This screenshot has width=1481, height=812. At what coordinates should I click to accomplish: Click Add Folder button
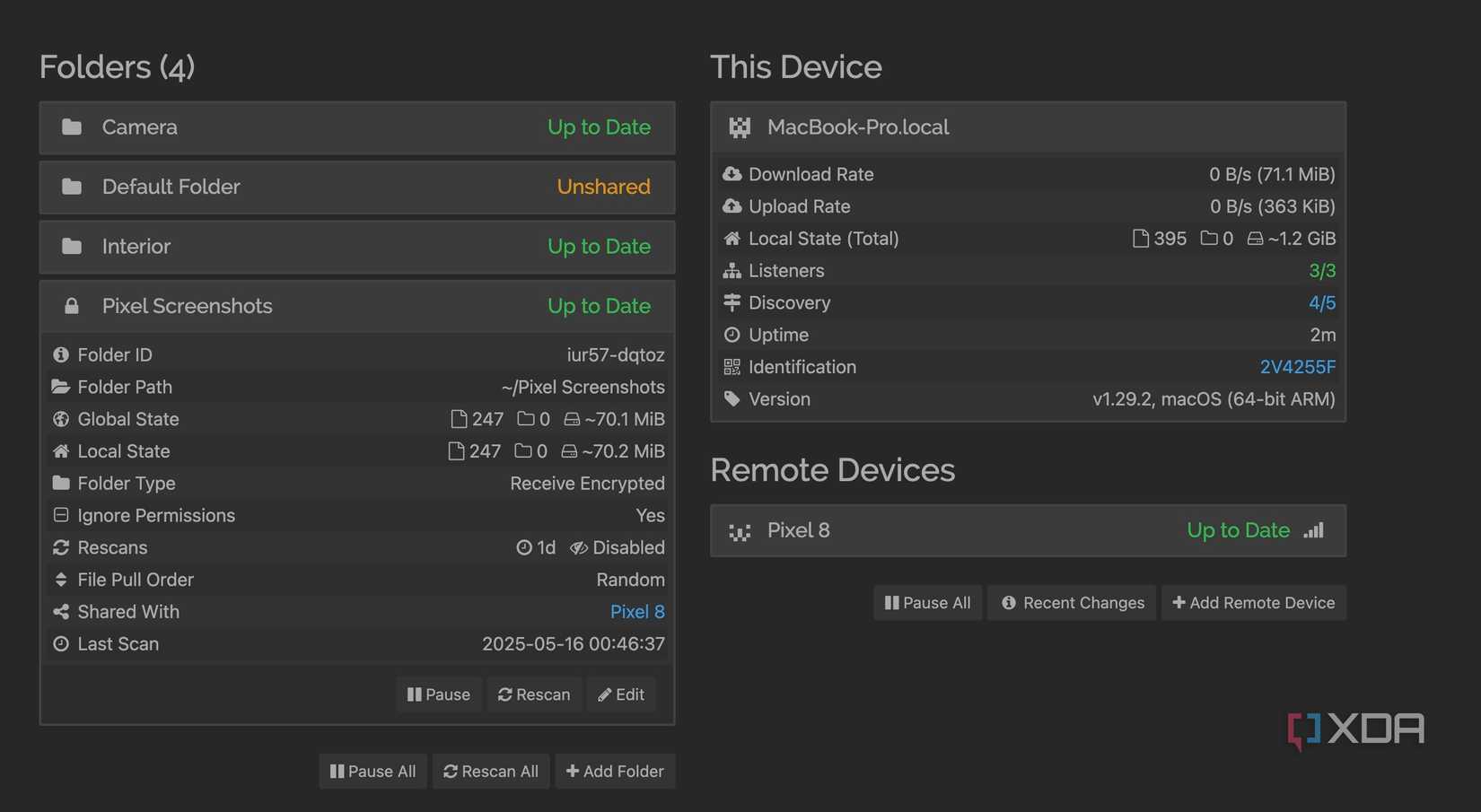(615, 772)
